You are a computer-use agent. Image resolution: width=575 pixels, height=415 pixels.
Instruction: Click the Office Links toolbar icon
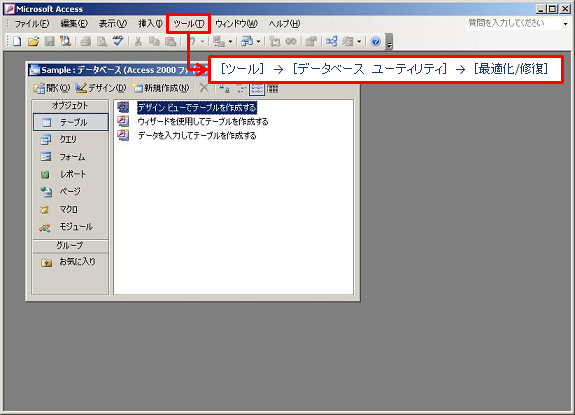(x=219, y=41)
